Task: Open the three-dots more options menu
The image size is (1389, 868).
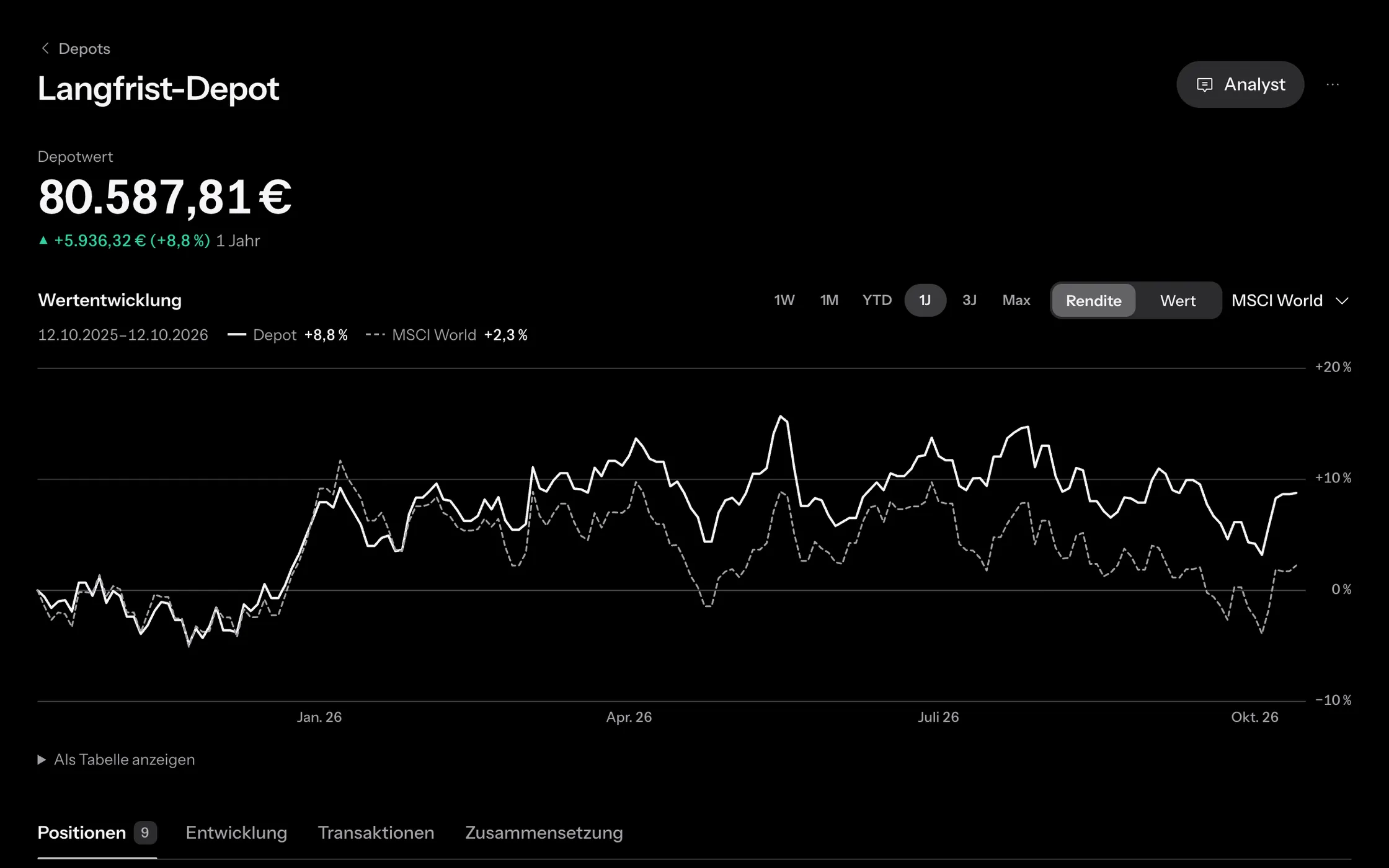Action: pos(1333,84)
